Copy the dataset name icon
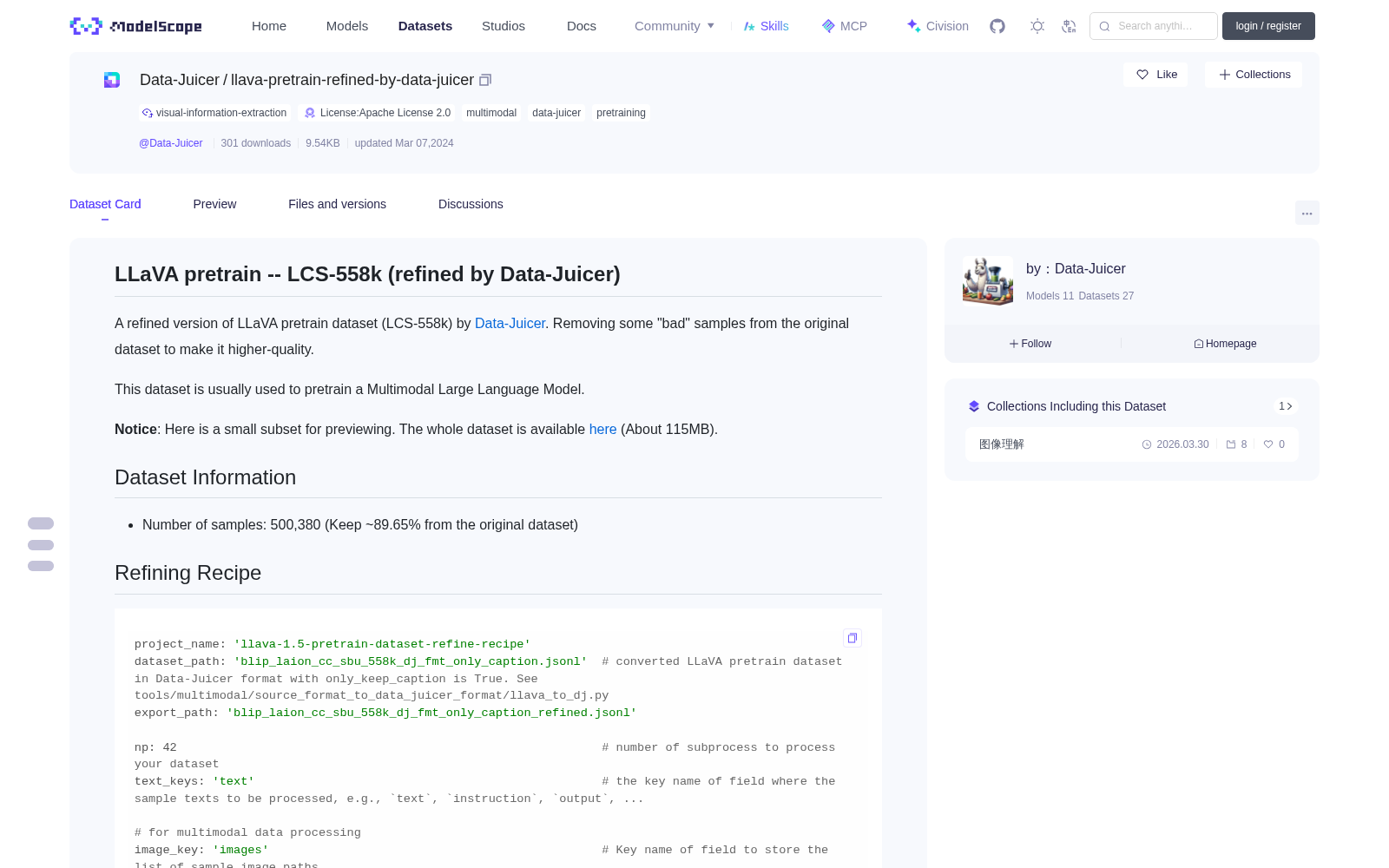Image resolution: width=1389 pixels, height=868 pixels. [x=485, y=80]
